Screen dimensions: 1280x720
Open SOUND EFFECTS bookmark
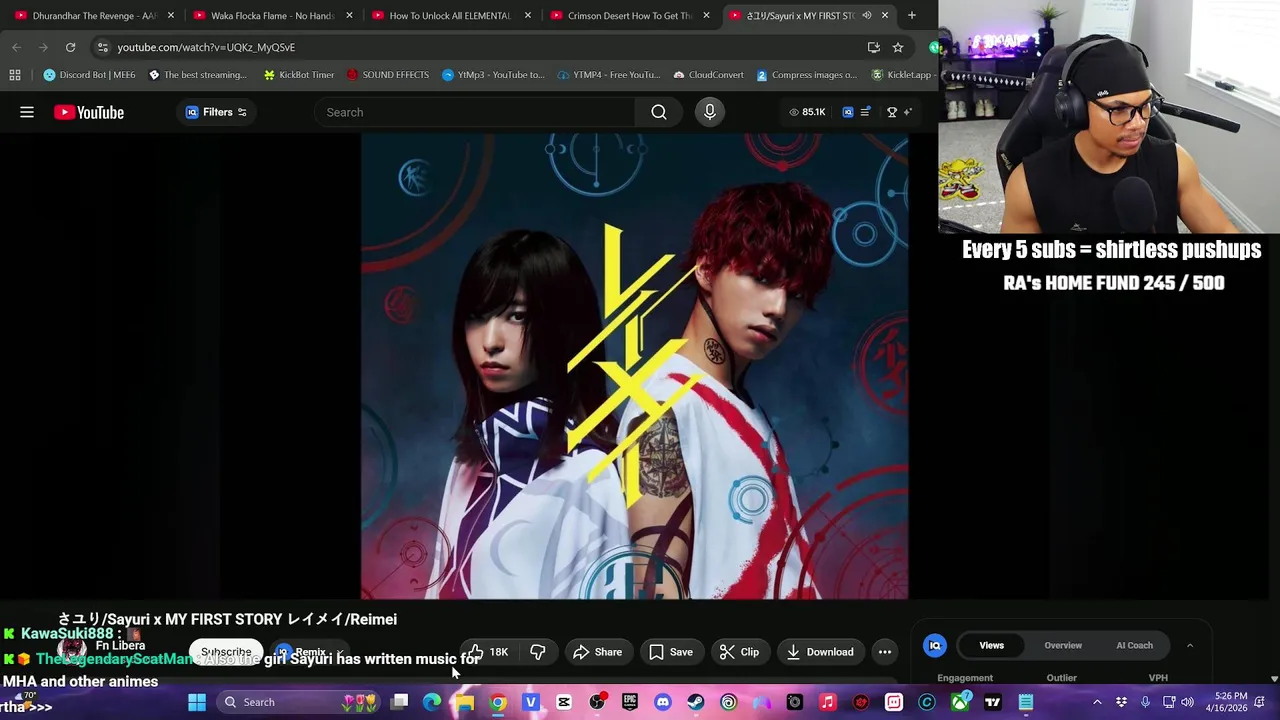pyautogui.click(x=387, y=75)
